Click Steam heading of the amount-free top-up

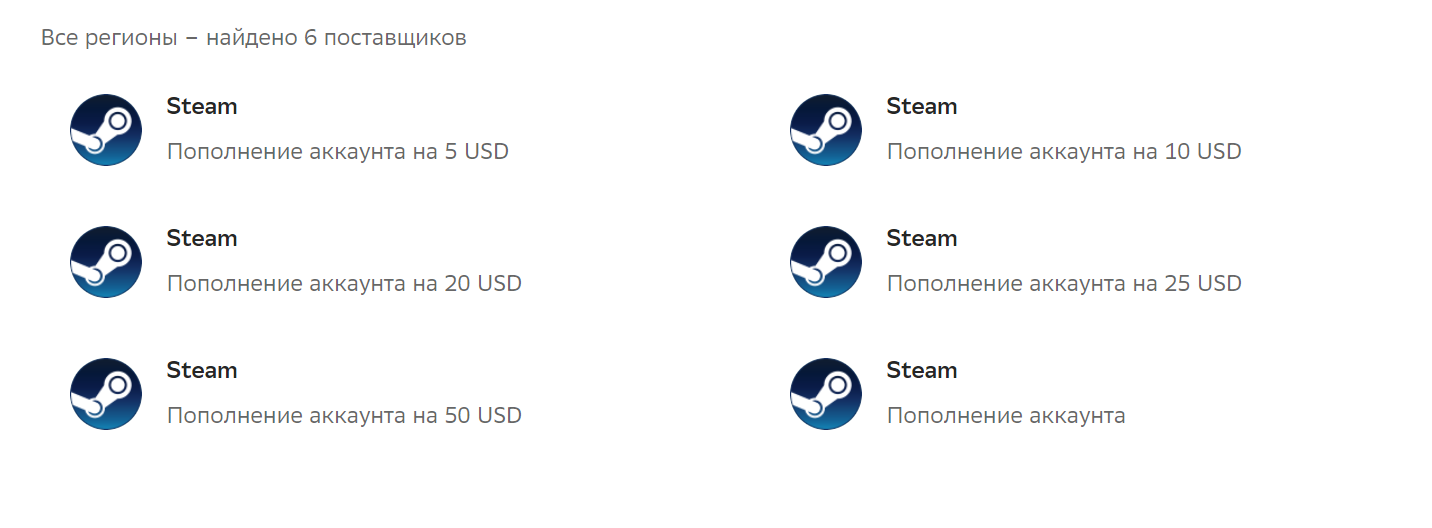[921, 370]
